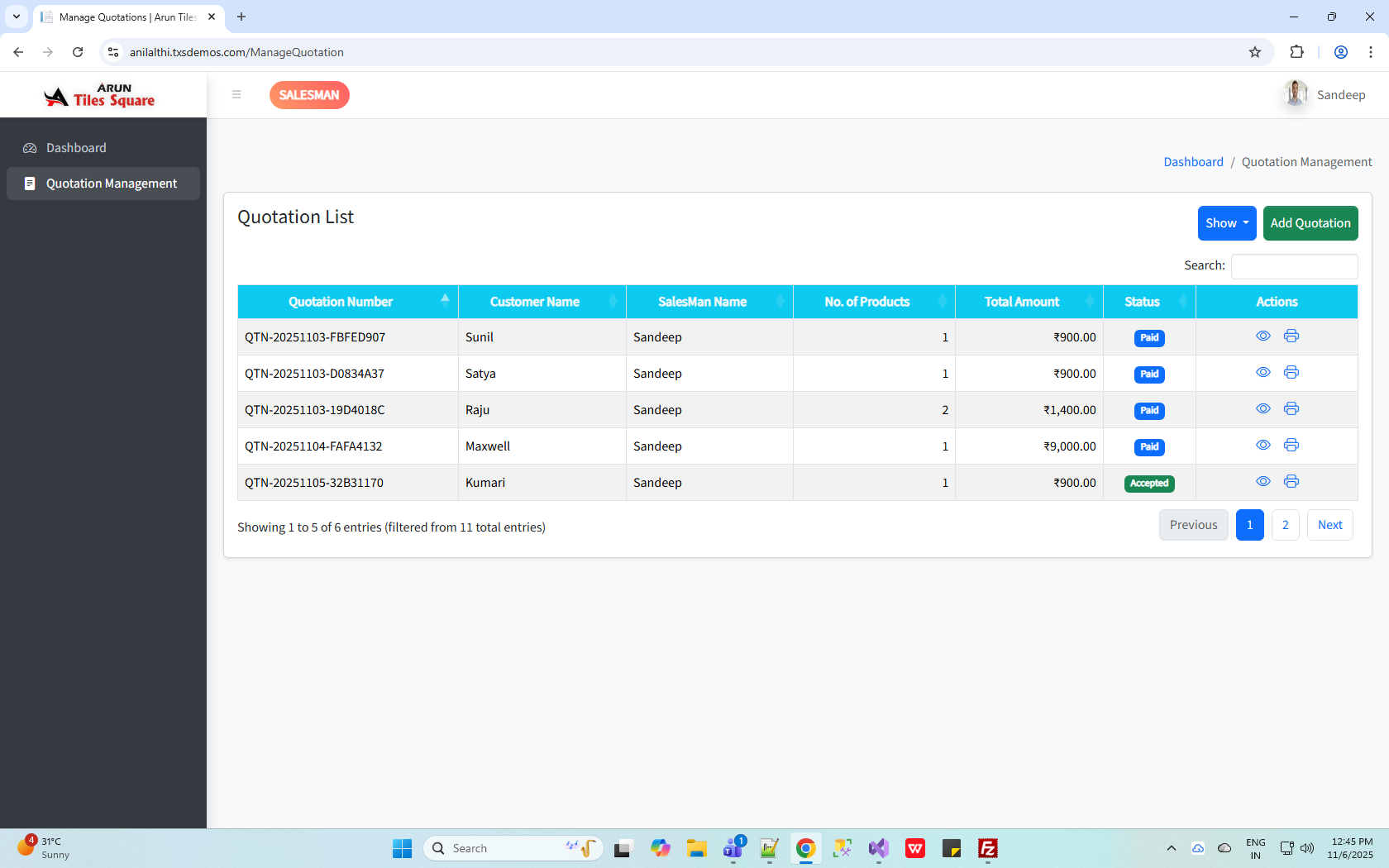Viewport: 1389px width, 868px height.
Task: Open Dashboard from the sidebar
Action: point(76,148)
